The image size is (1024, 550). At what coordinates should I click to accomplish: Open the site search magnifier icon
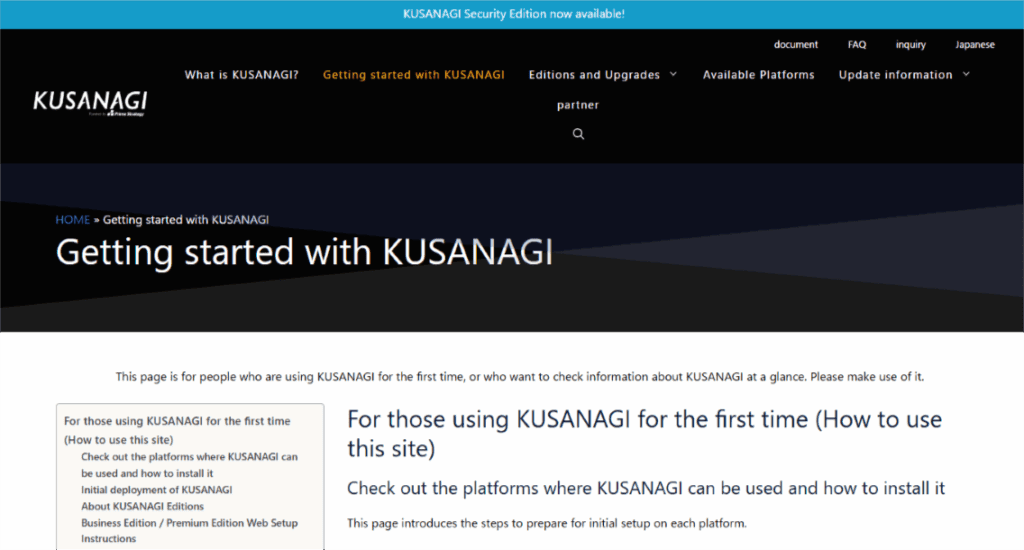[x=578, y=134]
